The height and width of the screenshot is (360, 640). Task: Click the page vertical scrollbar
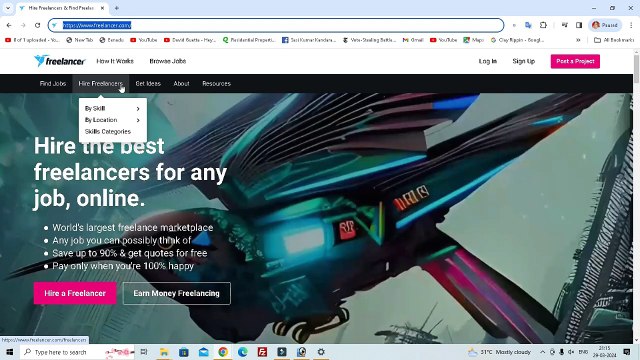(x=636, y=68)
